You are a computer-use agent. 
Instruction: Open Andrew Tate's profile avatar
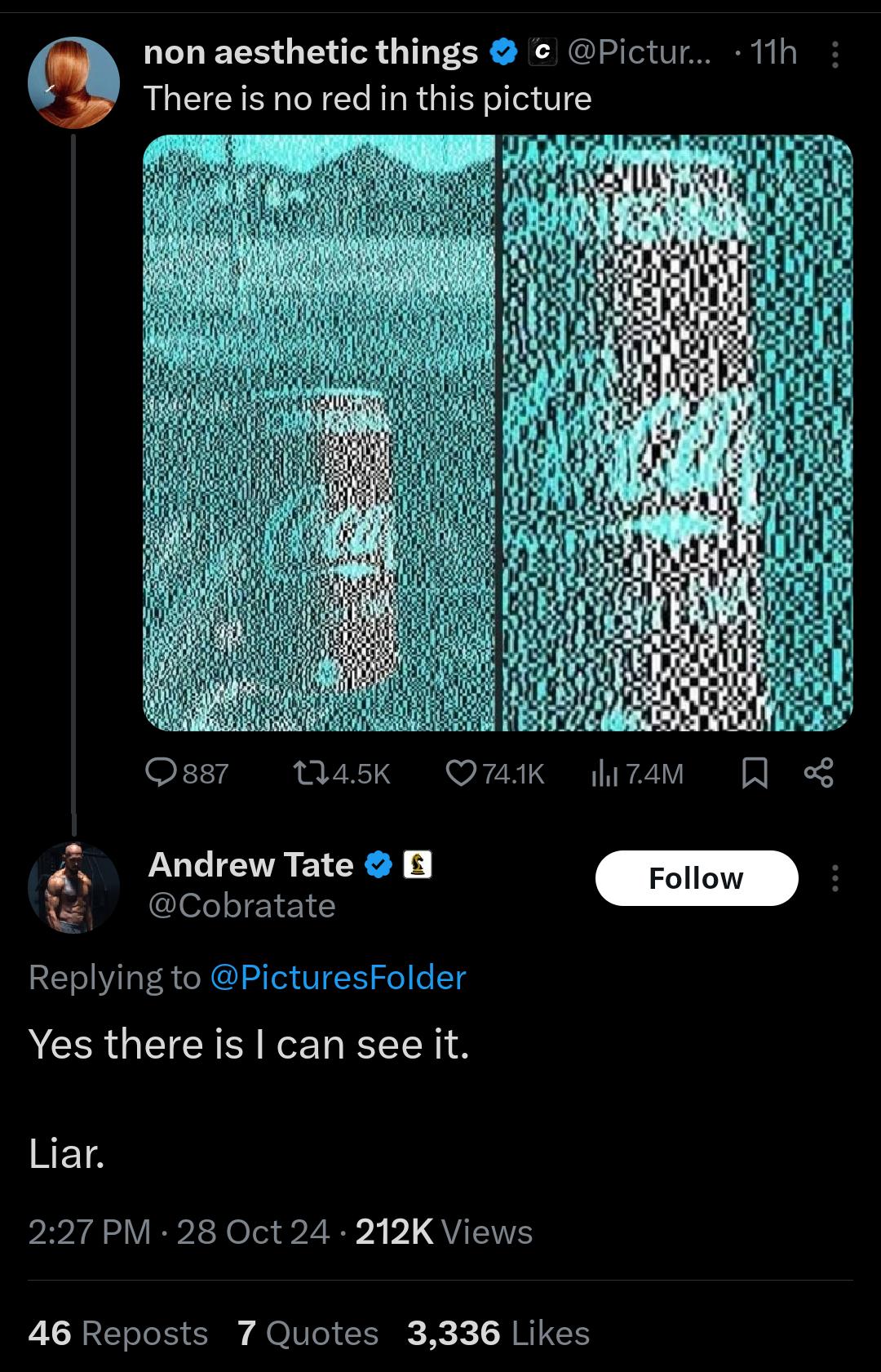click(x=73, y=887)
